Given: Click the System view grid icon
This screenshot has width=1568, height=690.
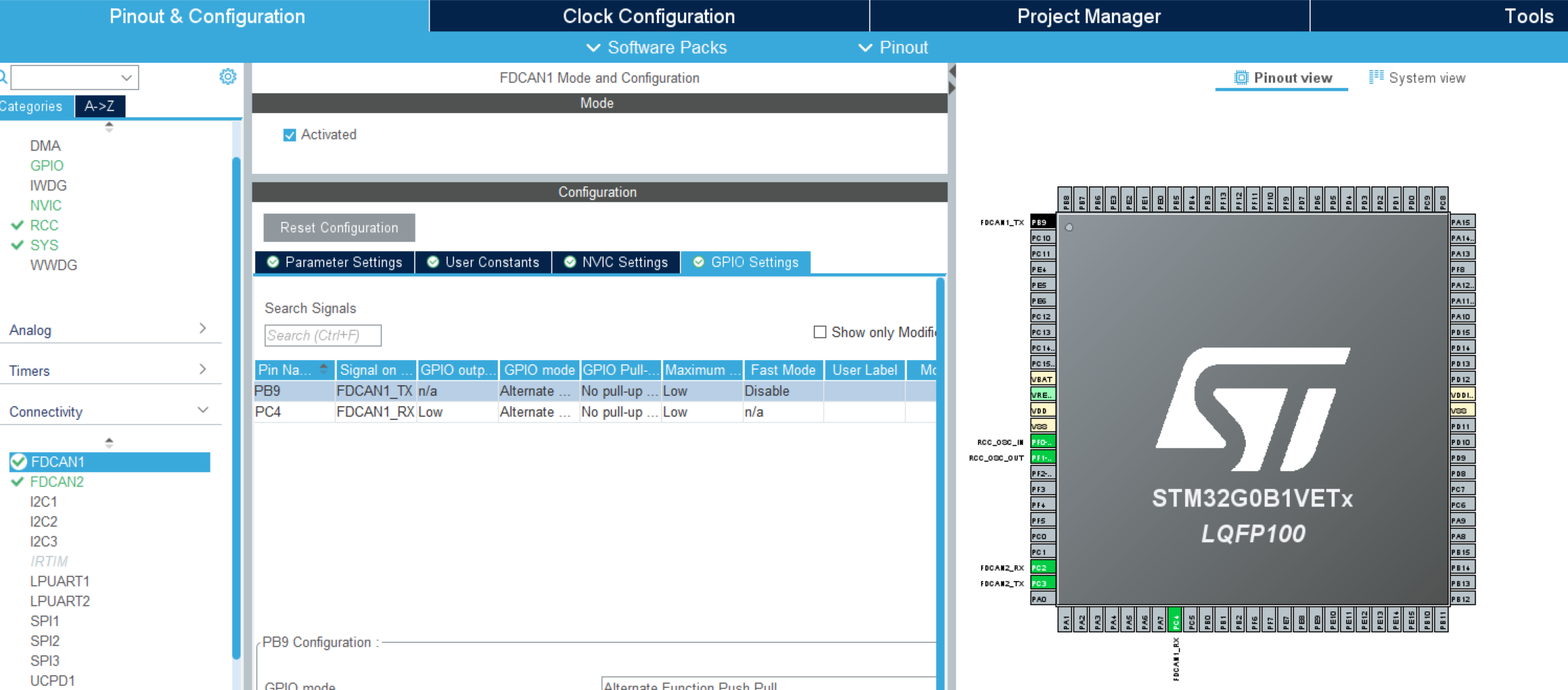Looking at the screenshot, I should pyautogui.click(x=1376, y=77).
